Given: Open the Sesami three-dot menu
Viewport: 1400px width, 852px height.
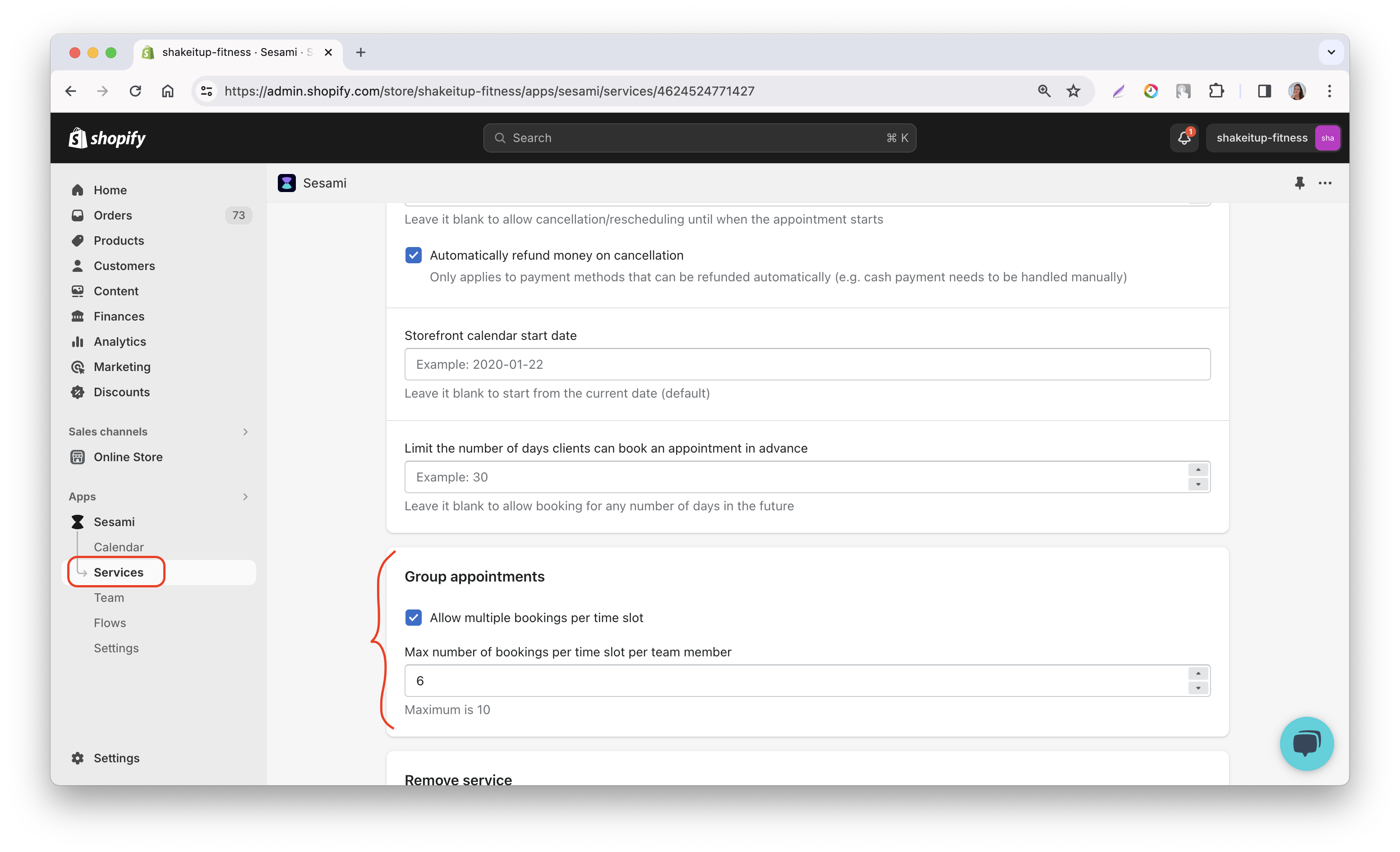Looking at the screenshot, I should point(1325,183).
